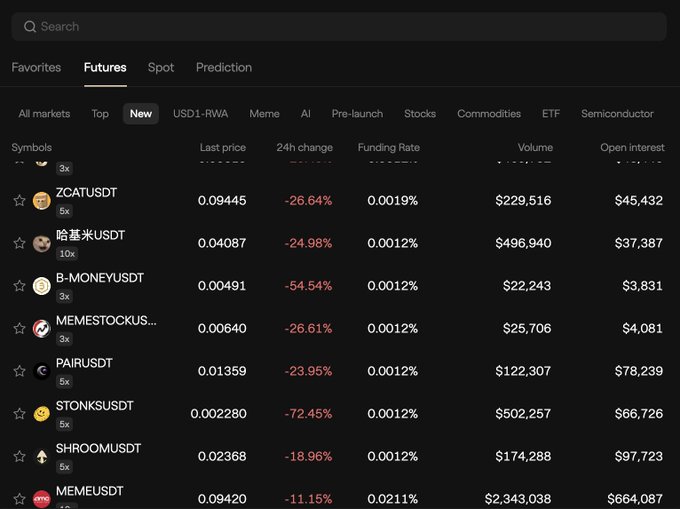Screen dimensions: 680x509
Task: Show Meme category markets
Action: (x=264, y=114)
